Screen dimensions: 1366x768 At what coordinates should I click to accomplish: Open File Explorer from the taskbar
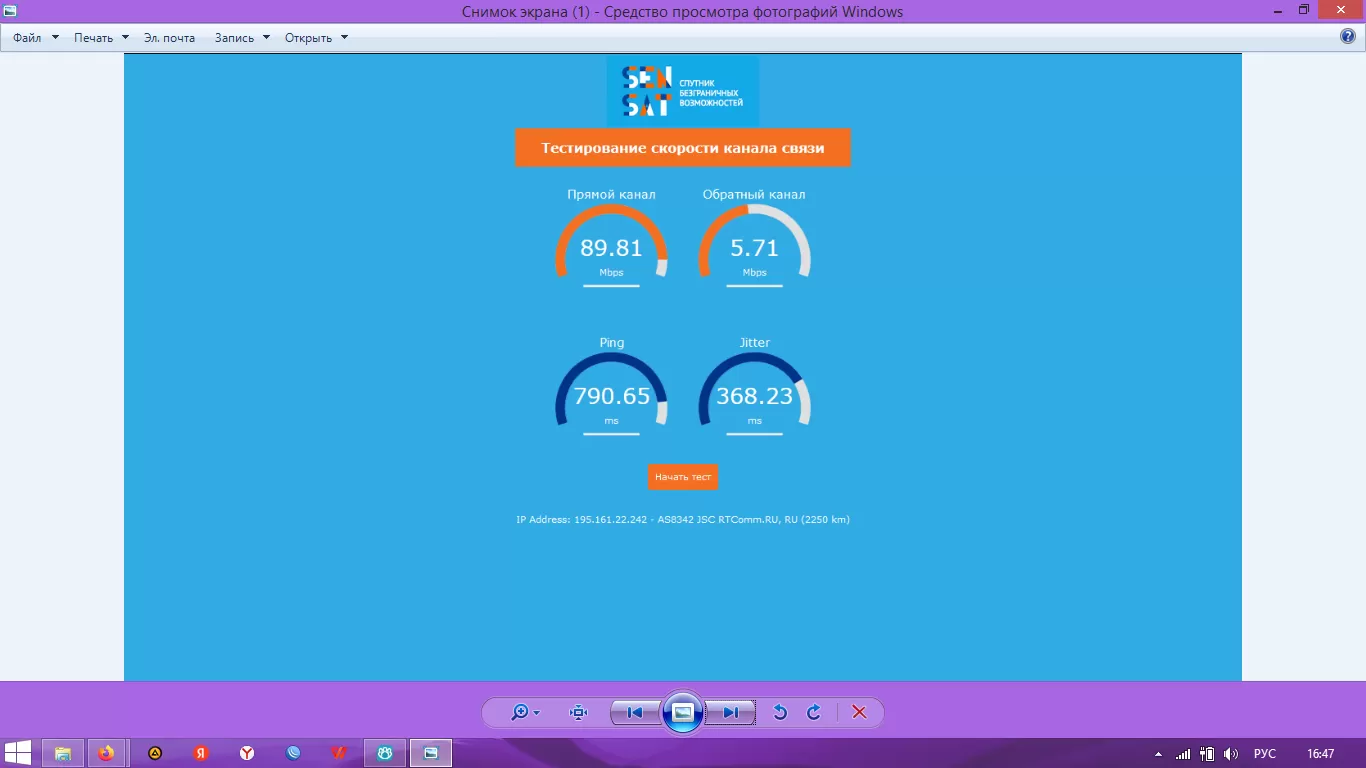click(62, 753)
